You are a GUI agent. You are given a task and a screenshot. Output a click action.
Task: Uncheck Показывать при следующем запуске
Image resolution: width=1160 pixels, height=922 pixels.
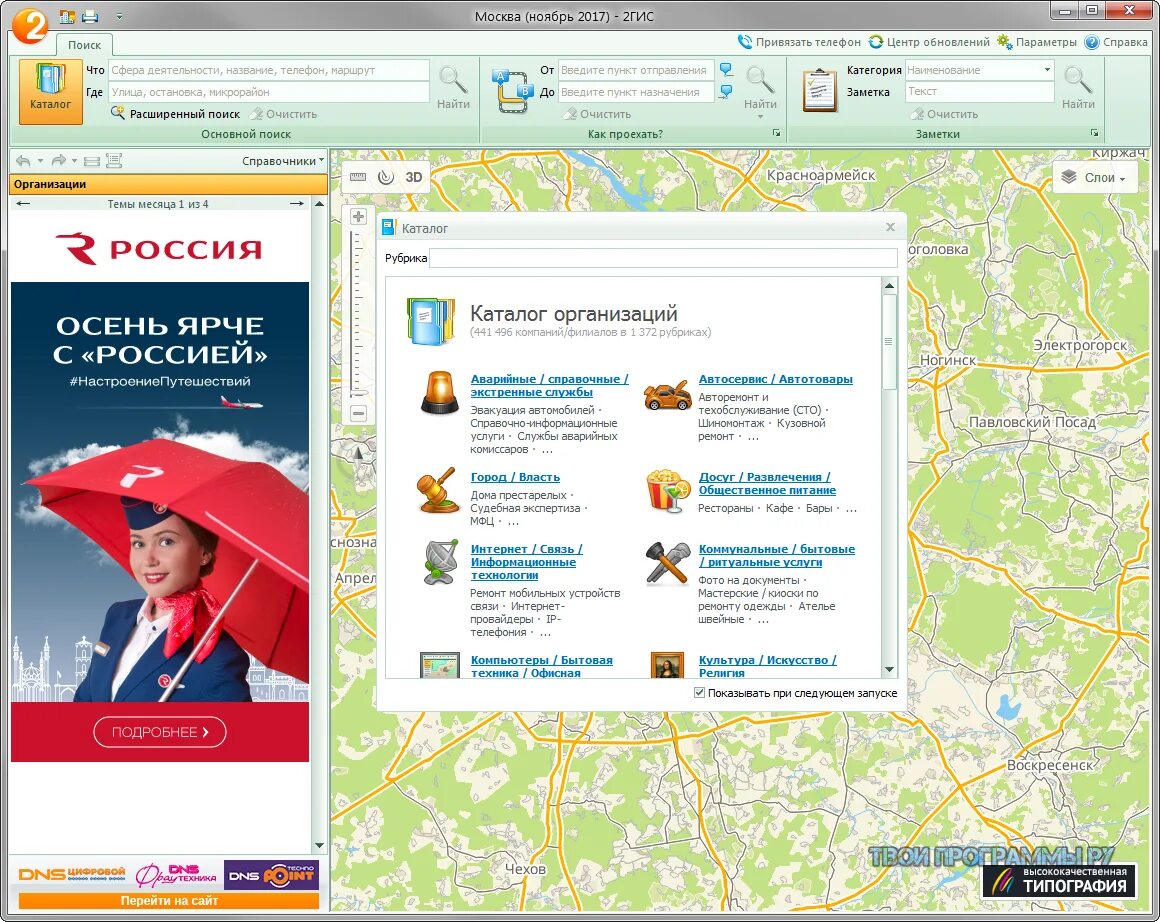[699, 693]
